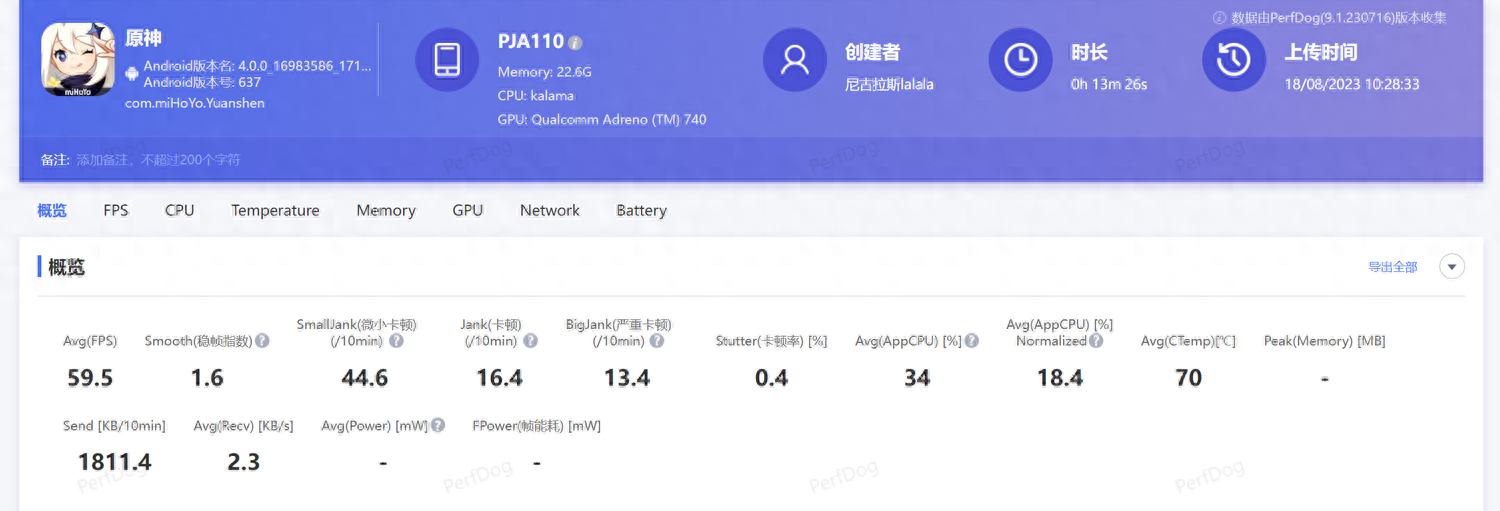This screenshot has width=1500, height=511.
Task: Click the PerfDog version info icon
Action: point(1219,18)
